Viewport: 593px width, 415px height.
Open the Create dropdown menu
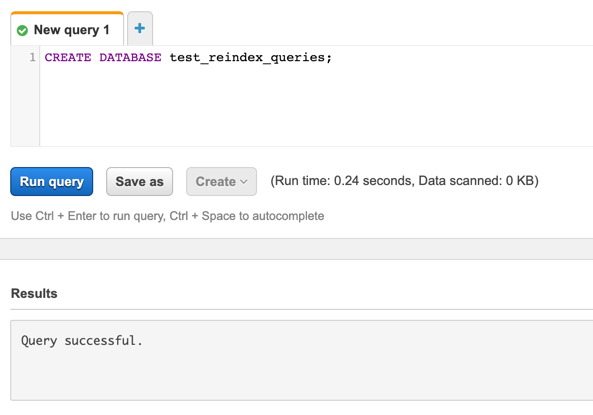[x=221, y=182]
